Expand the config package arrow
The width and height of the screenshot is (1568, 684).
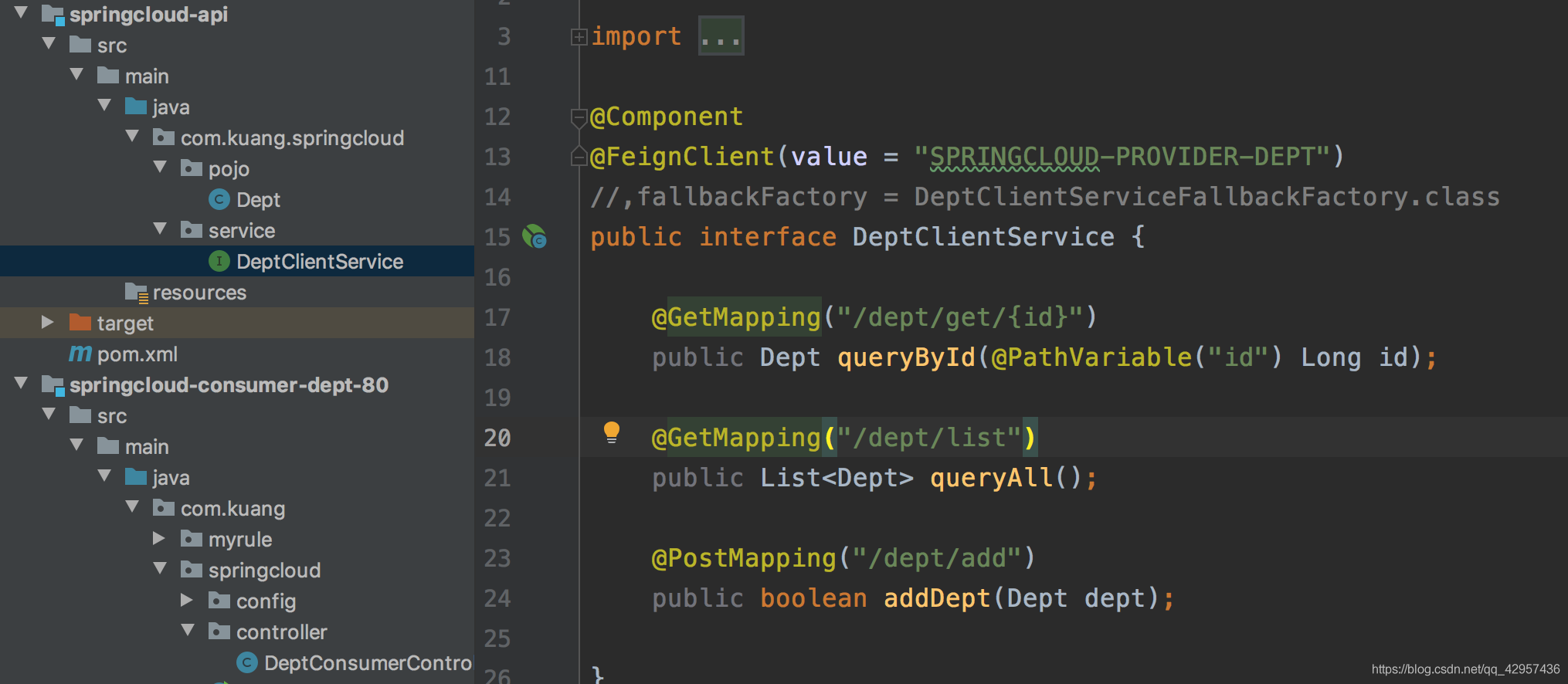click(187, 600)
